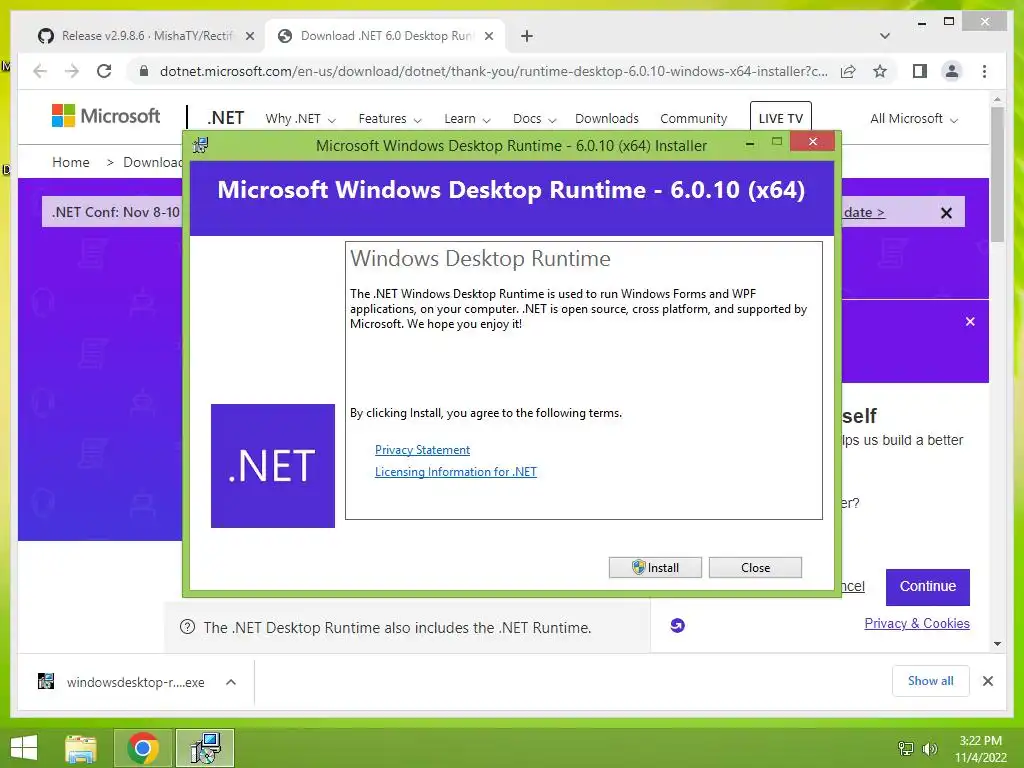
Task: Share this page via the share icon
Action: point(848,71)
